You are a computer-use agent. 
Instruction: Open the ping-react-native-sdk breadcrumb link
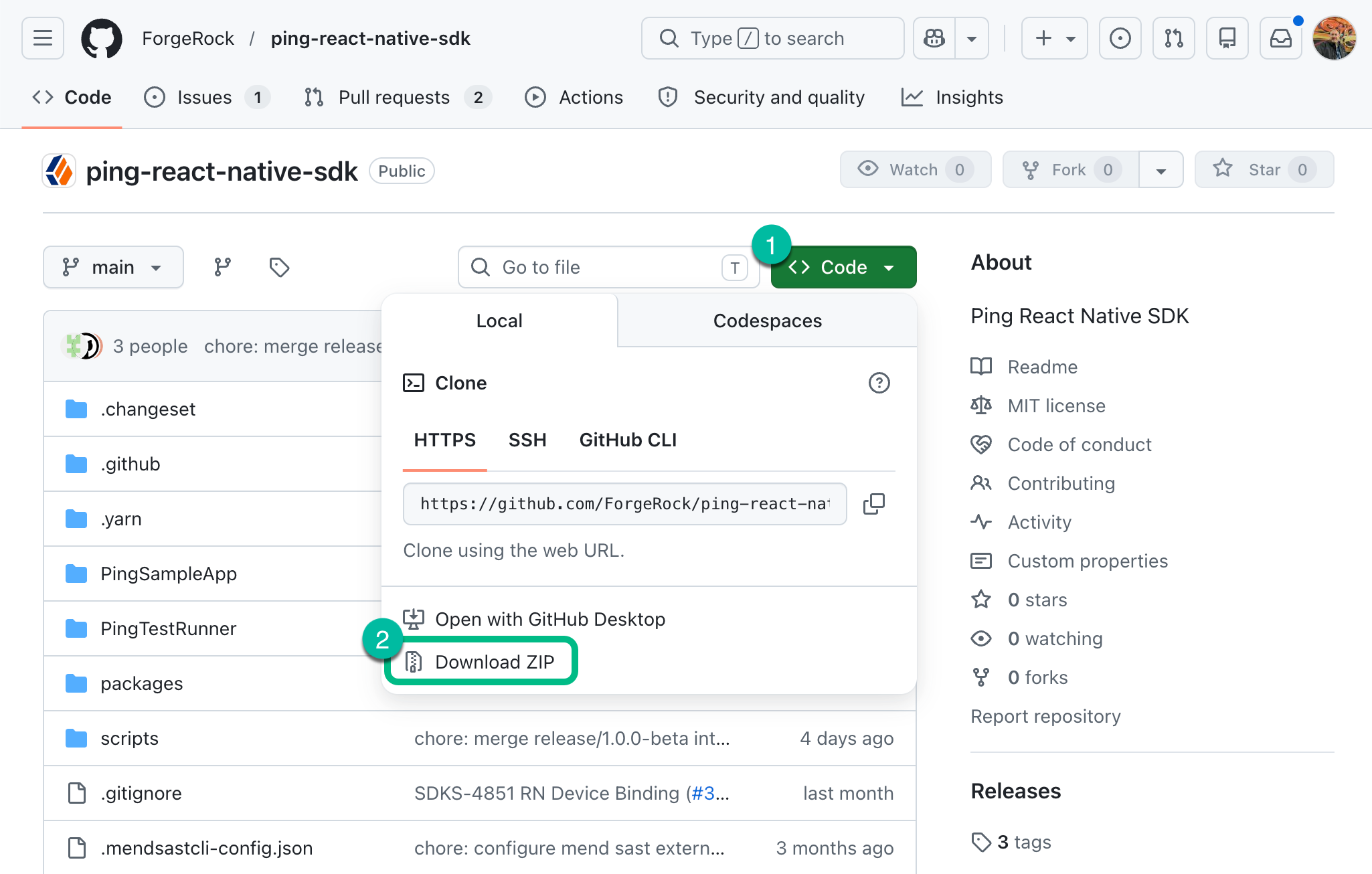[370, 38]
